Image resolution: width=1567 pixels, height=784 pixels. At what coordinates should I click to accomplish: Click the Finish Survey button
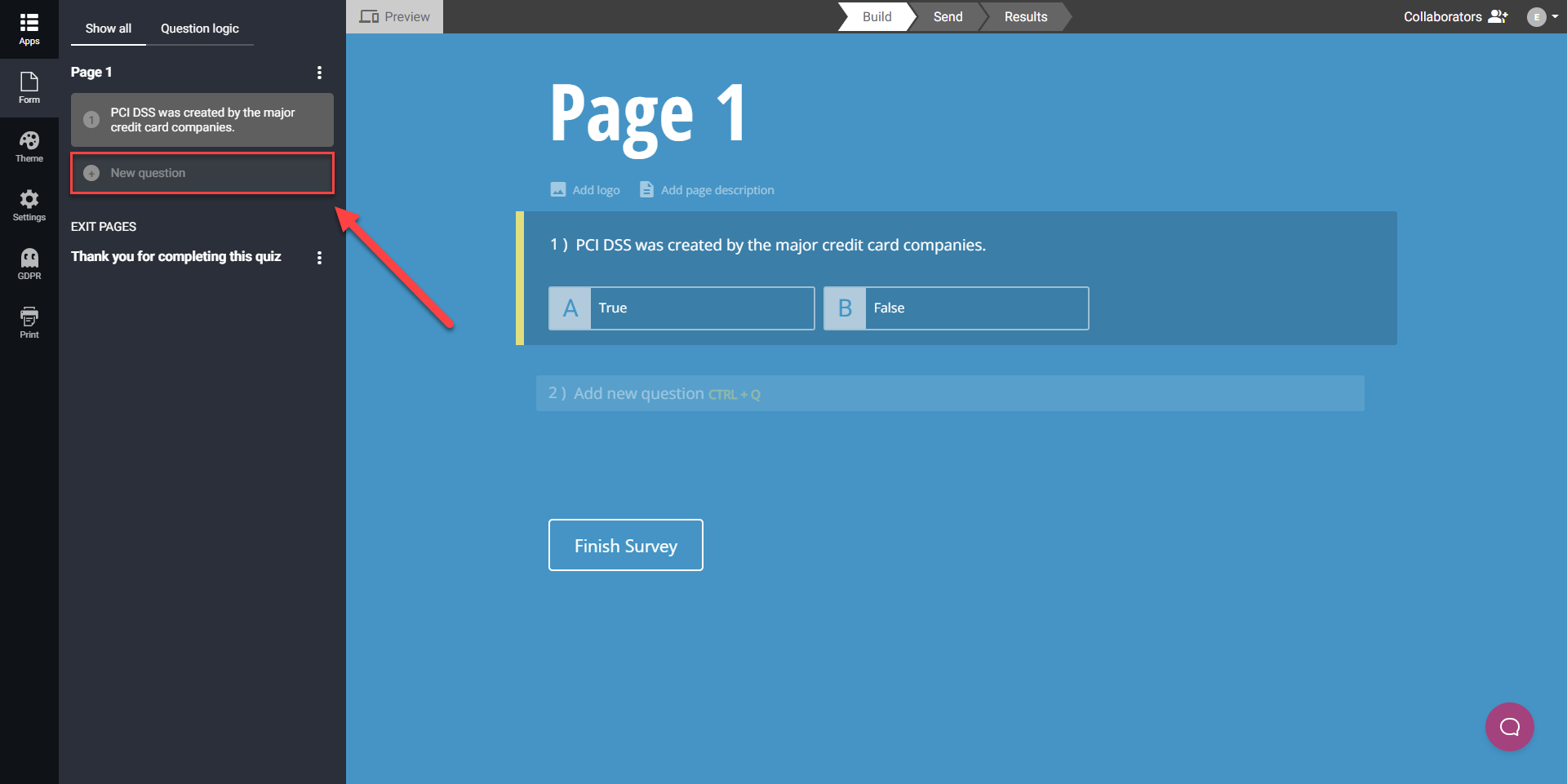(626, 545)
